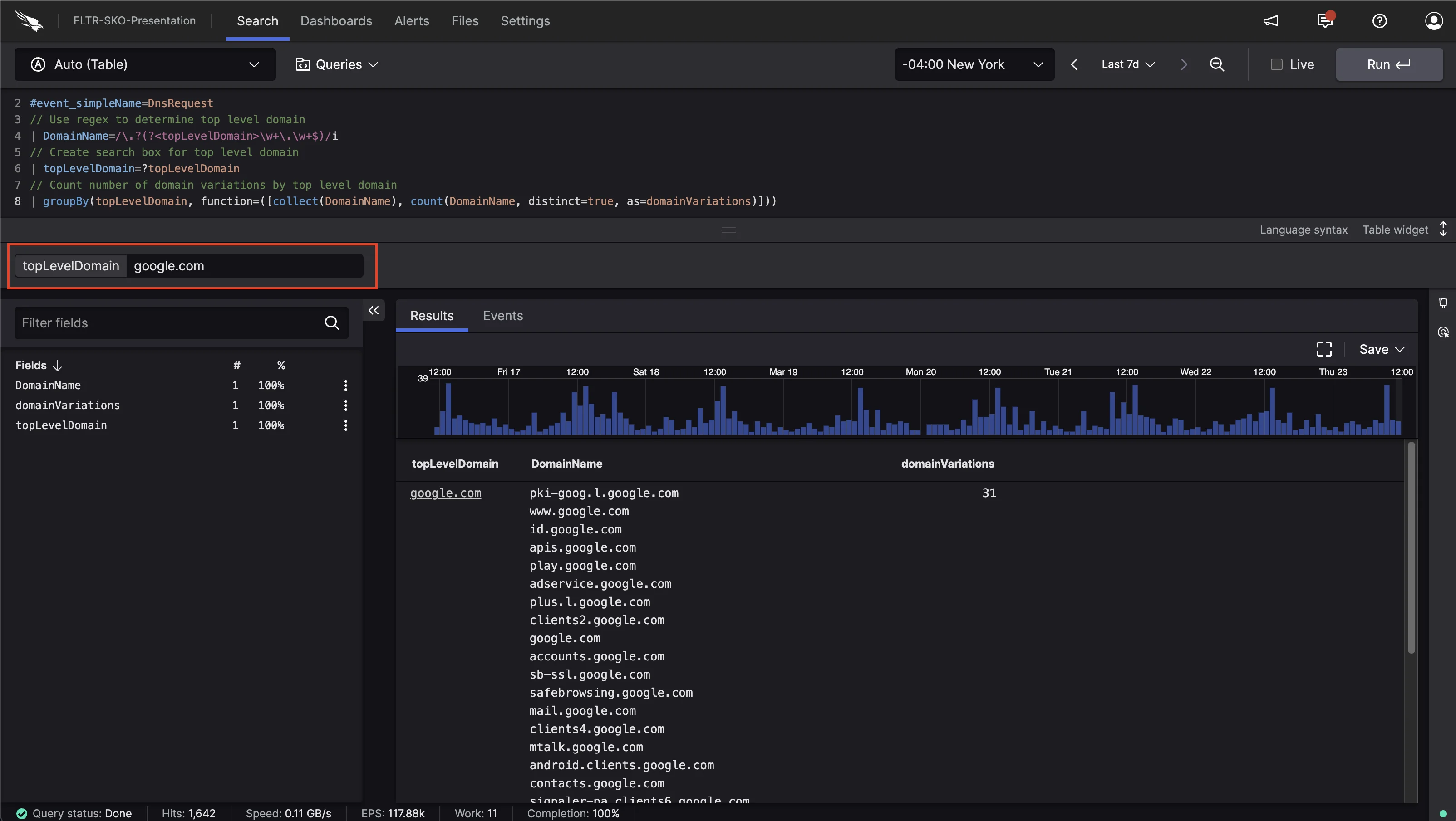
Task: Enable the Live checkbox
Action: click(x=1276, y=64)
